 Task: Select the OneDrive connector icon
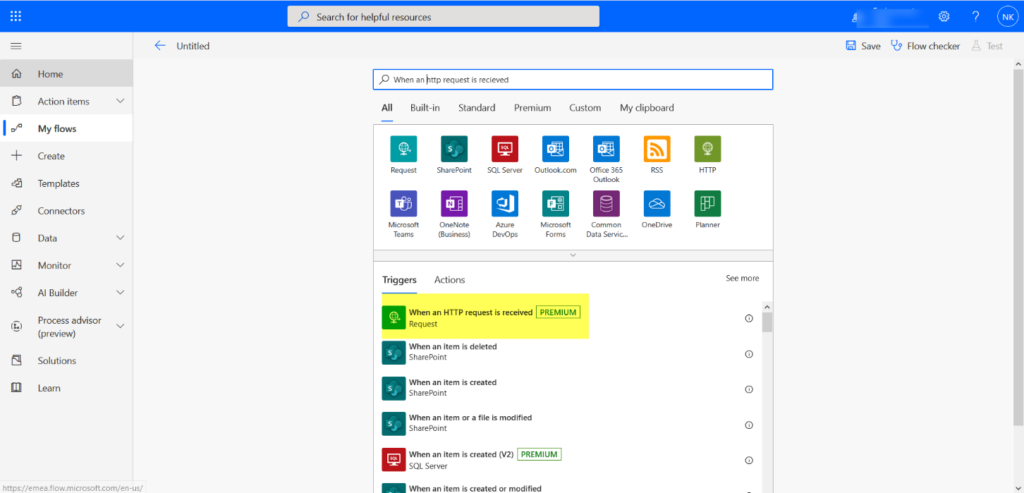coord(657,204)
